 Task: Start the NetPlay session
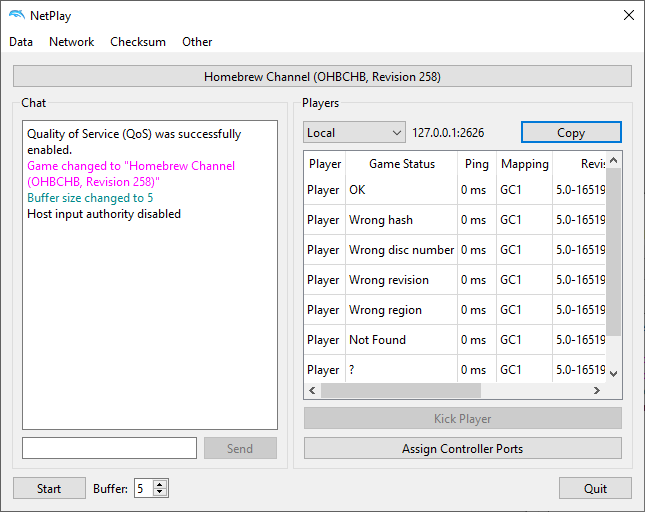pyautogui.click(x=49, y=488)
